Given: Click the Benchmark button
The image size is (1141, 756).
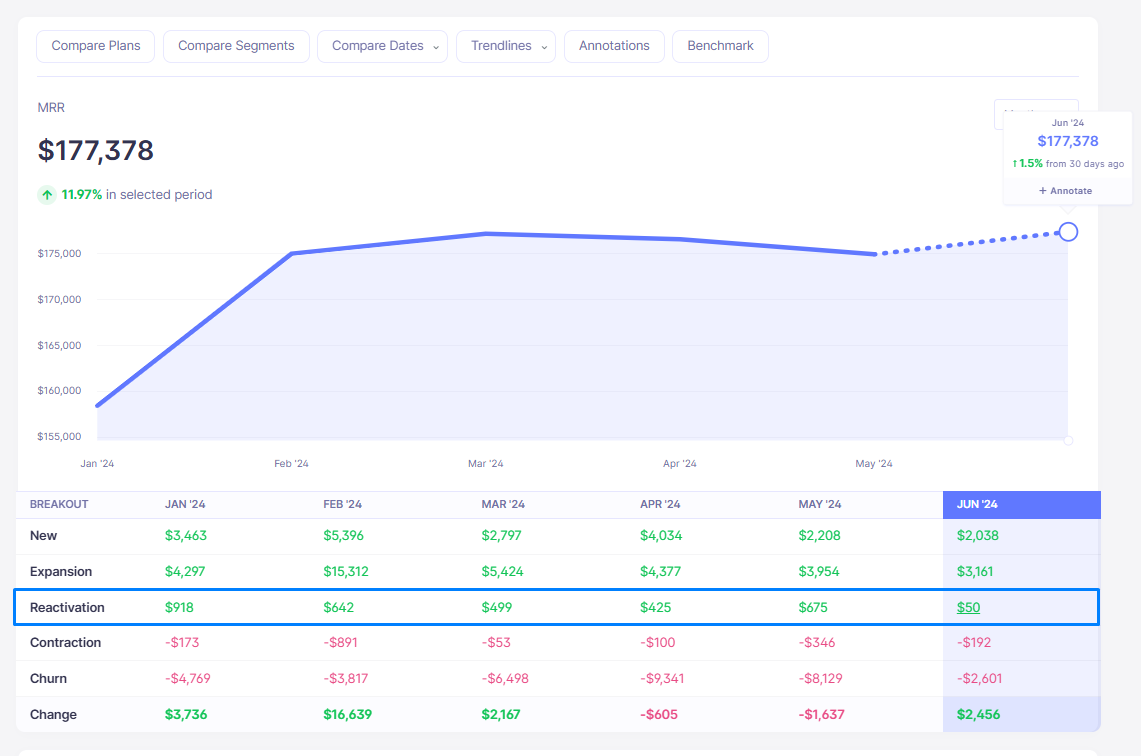Looking at the screenshot, I should (x=720, y=46).
